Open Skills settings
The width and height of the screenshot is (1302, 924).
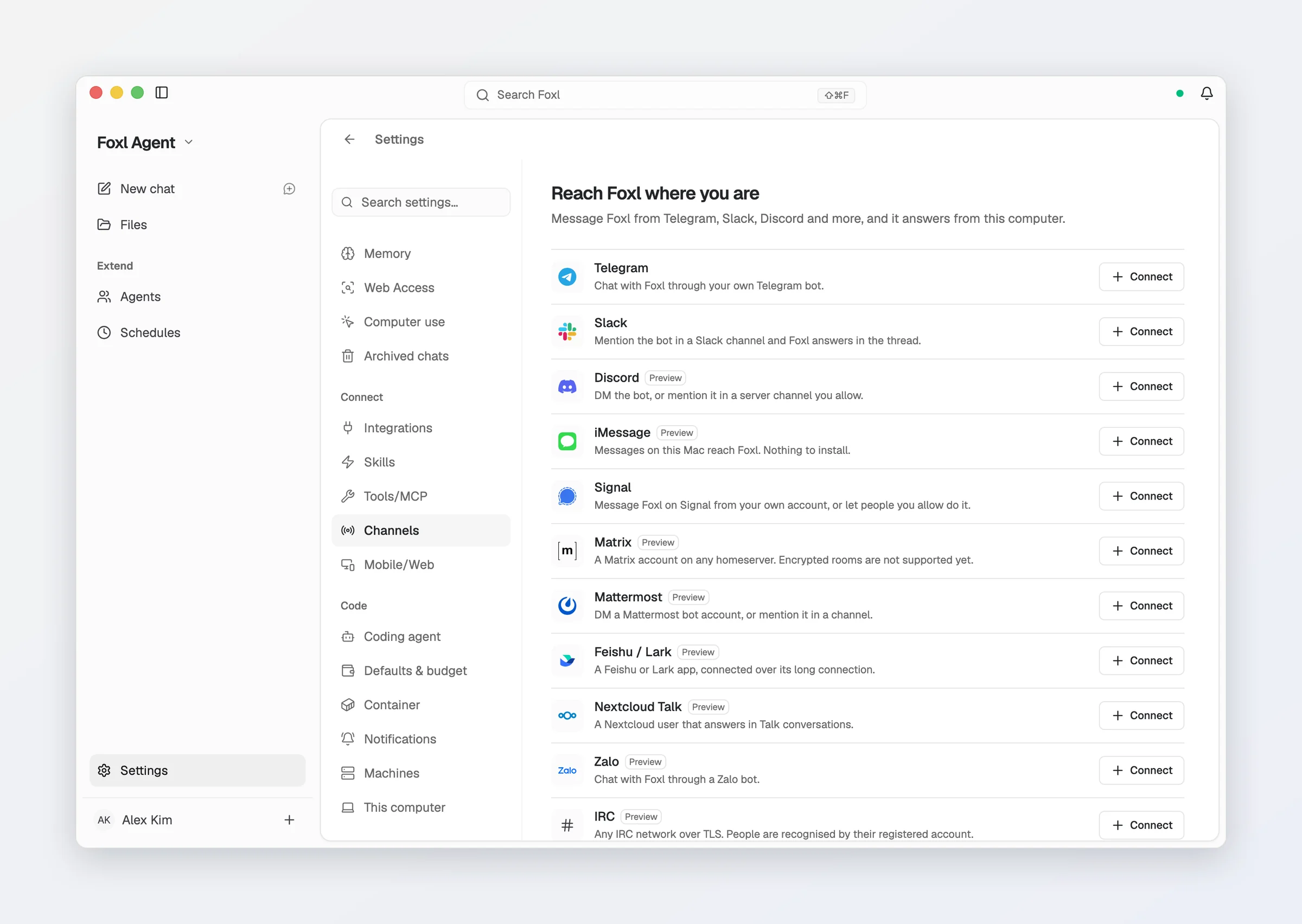click(421, 462)
